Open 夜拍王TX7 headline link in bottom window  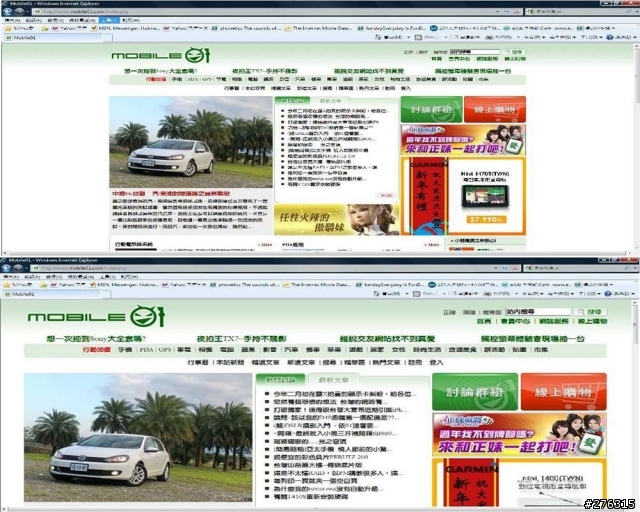[x=242, y=339]
